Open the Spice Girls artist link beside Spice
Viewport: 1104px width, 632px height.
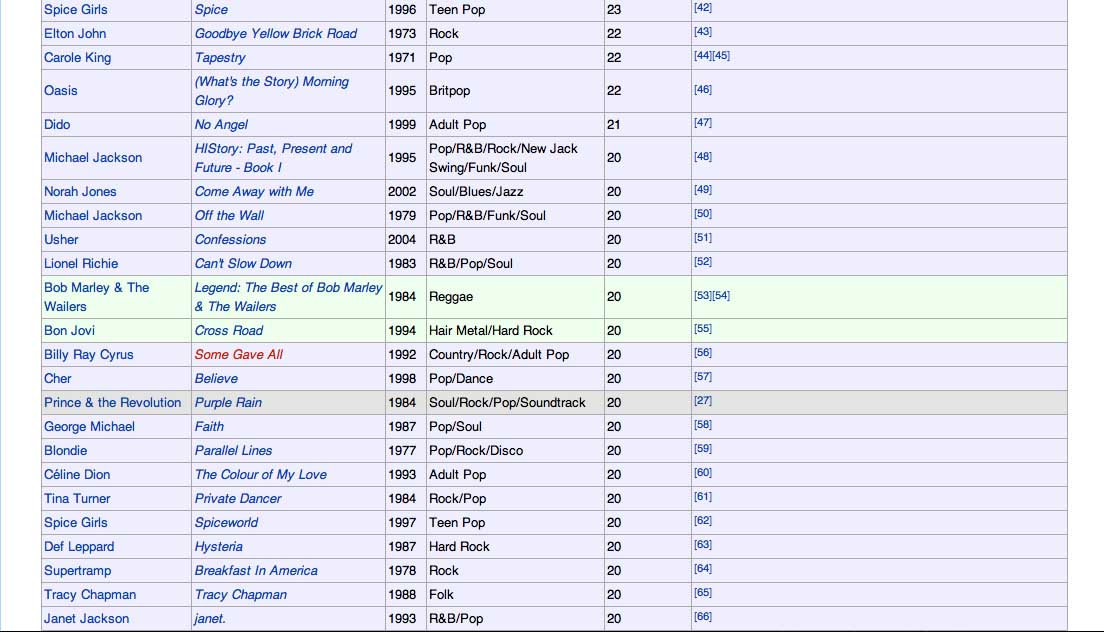(75, 10)
